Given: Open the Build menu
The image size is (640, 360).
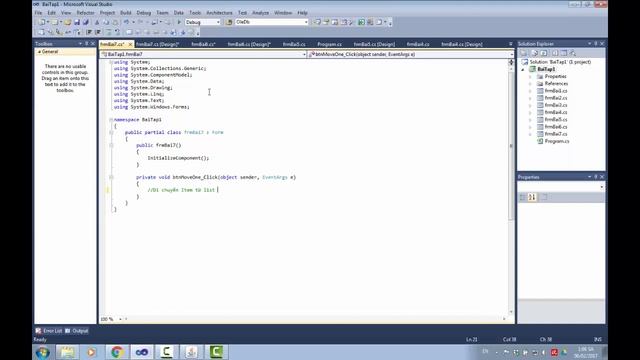Looking at the screenshot, I should 126,13.
